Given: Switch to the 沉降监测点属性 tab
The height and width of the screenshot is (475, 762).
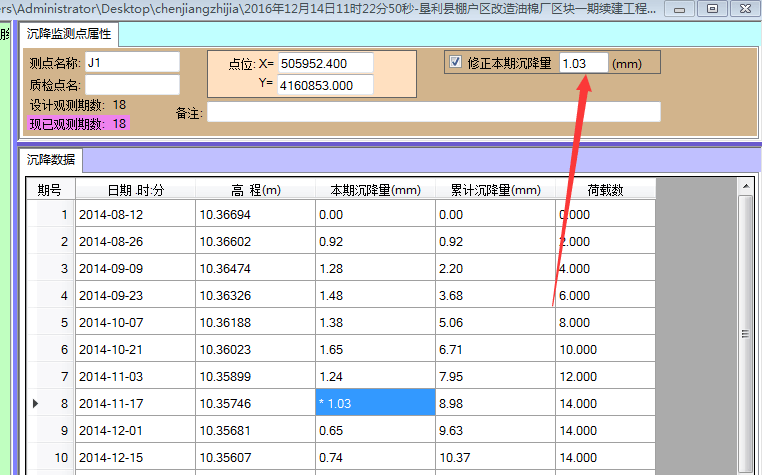Looking at the screenshot, I should [x=70, y=34].
